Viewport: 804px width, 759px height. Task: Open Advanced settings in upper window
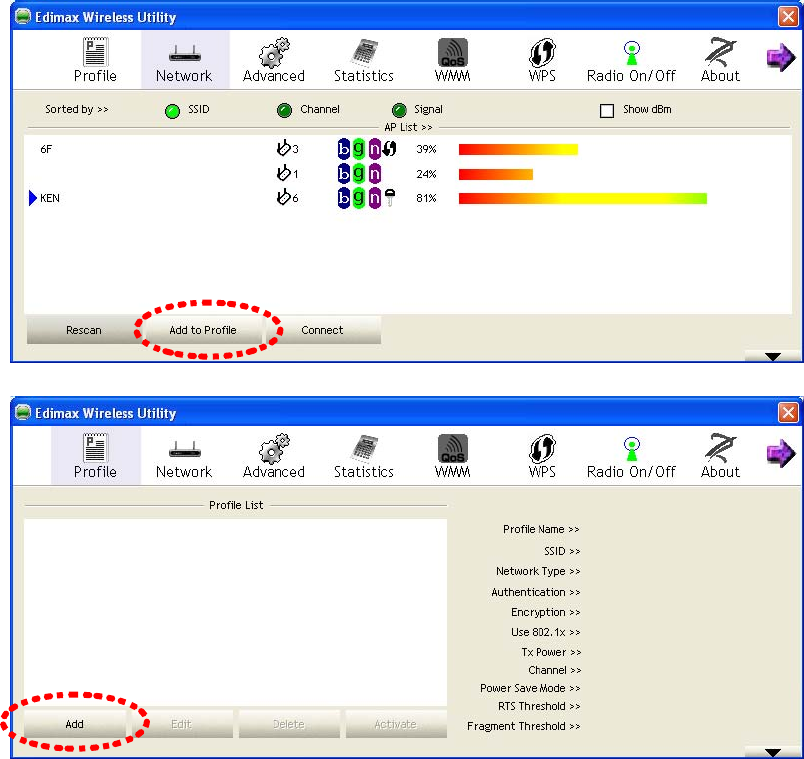tap(274, 59)
